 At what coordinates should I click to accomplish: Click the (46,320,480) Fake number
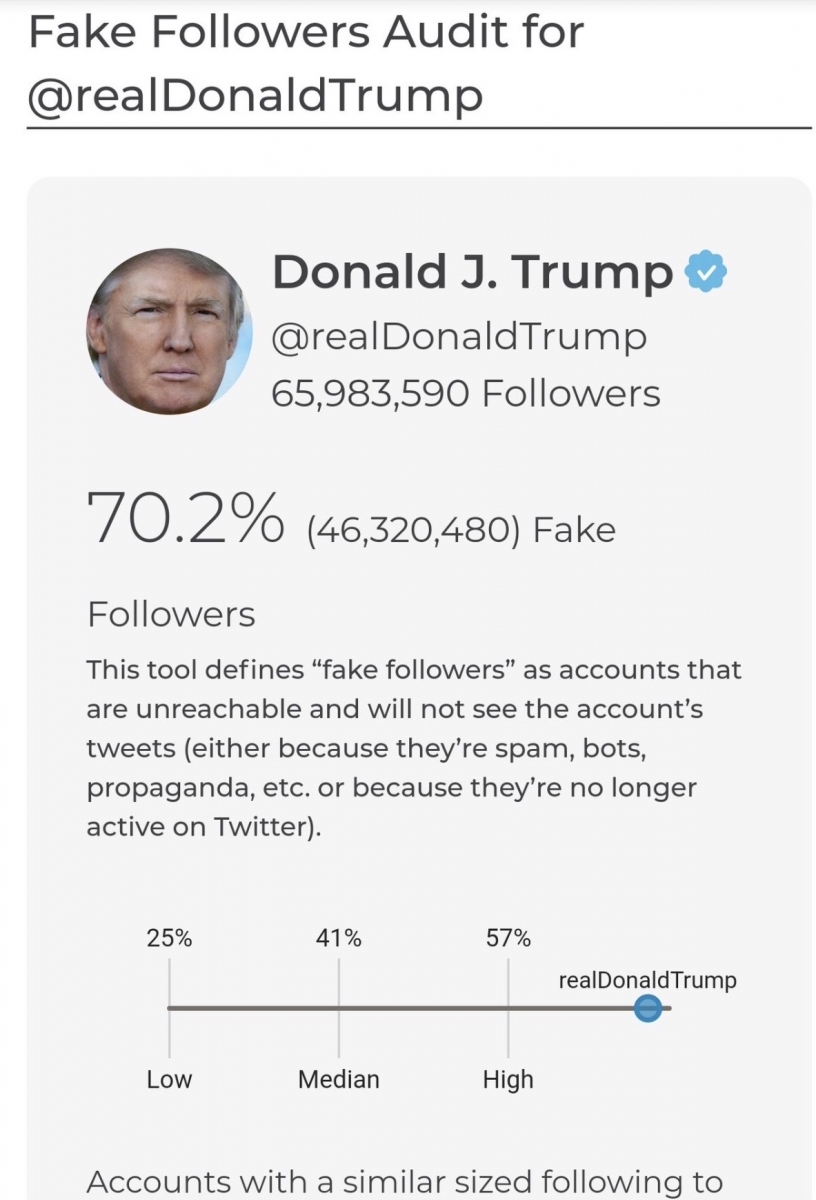click(462, 530)
